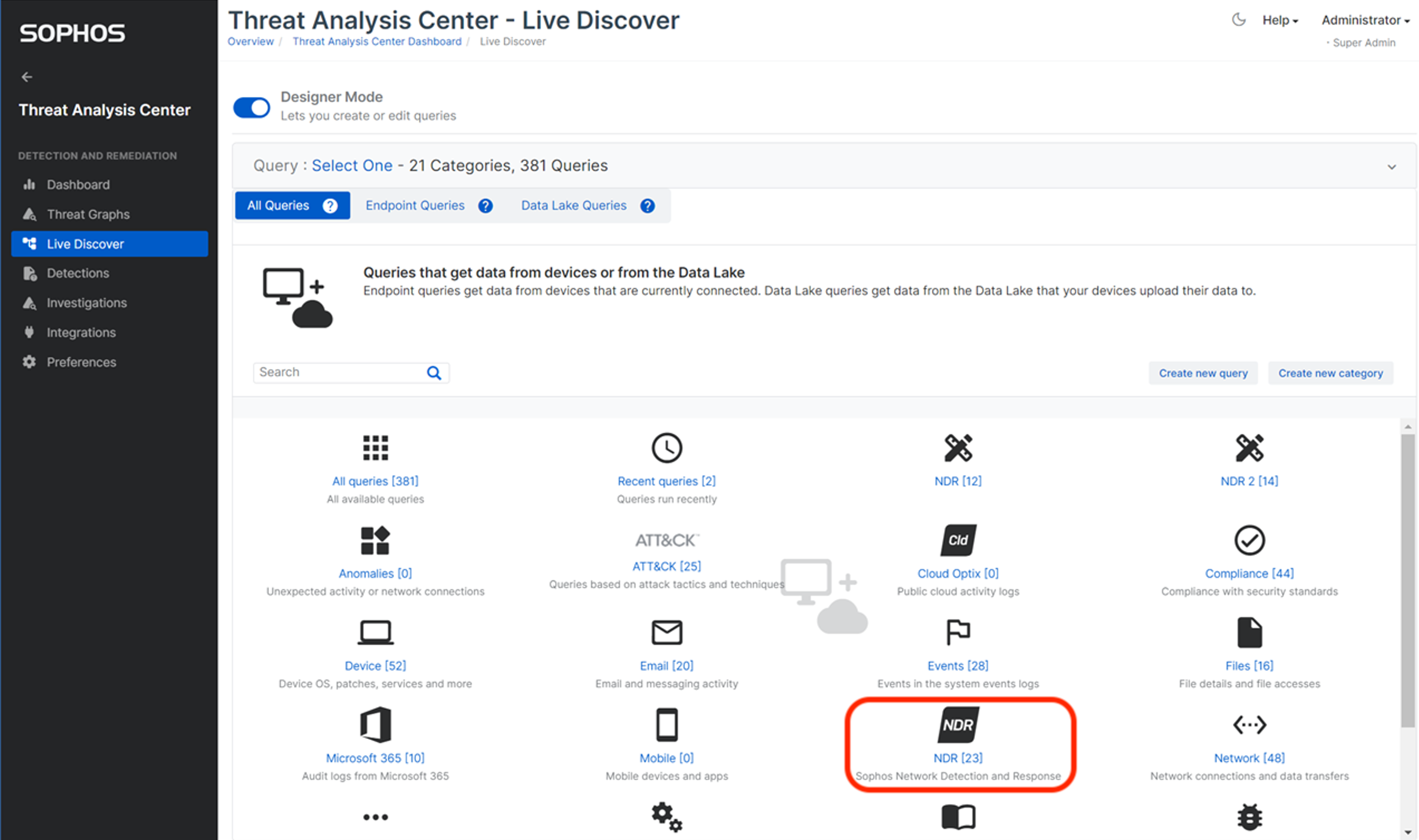The width and height of the screenshot is (1419, 840).
Task: Open the Cloud Optix category icon
Action: point(958,540)
